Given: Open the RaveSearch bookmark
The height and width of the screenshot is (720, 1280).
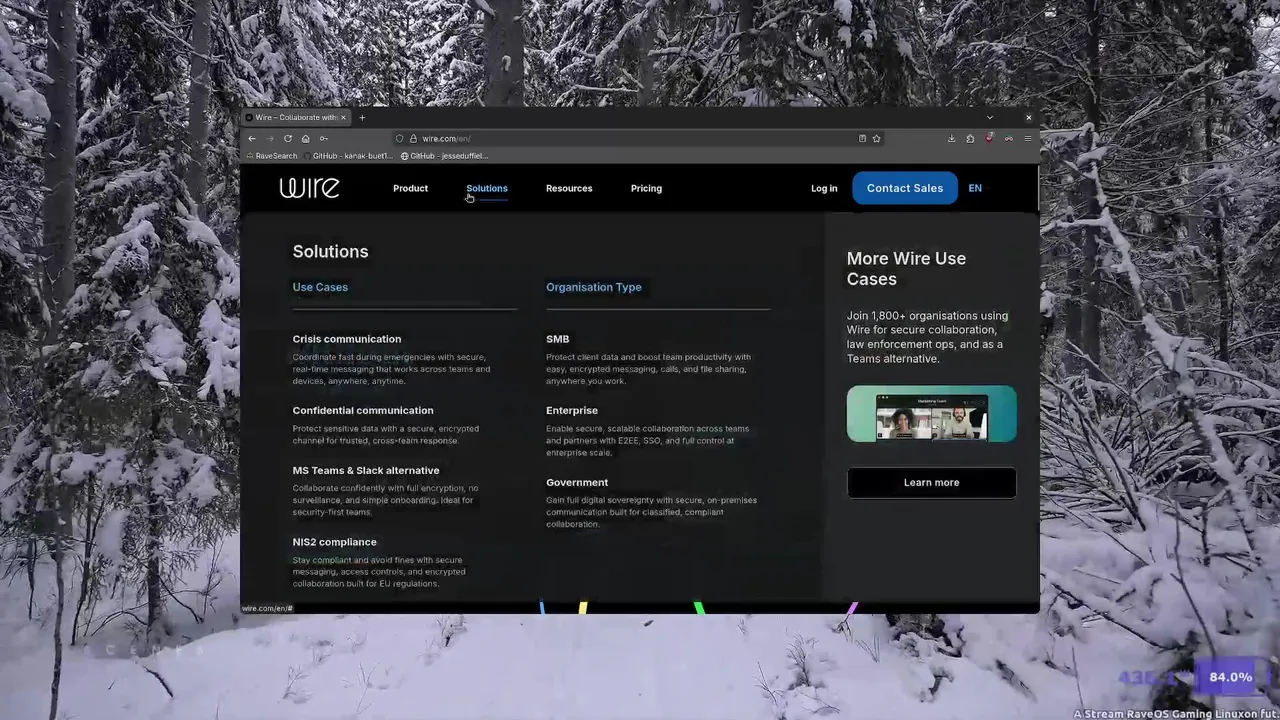Looking at the screenshot, I should pos(271,156).
